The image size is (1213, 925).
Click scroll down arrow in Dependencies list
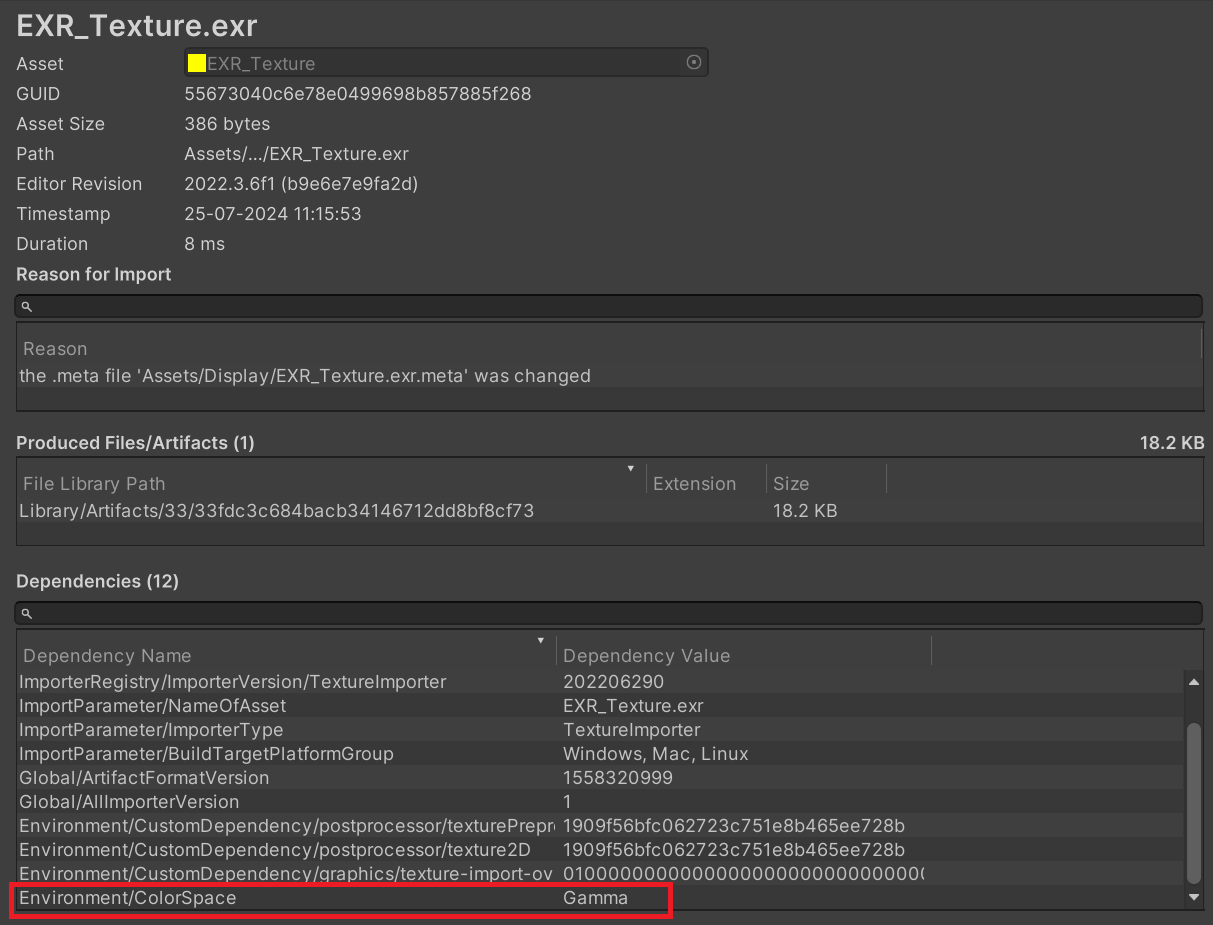(1193, 897)
